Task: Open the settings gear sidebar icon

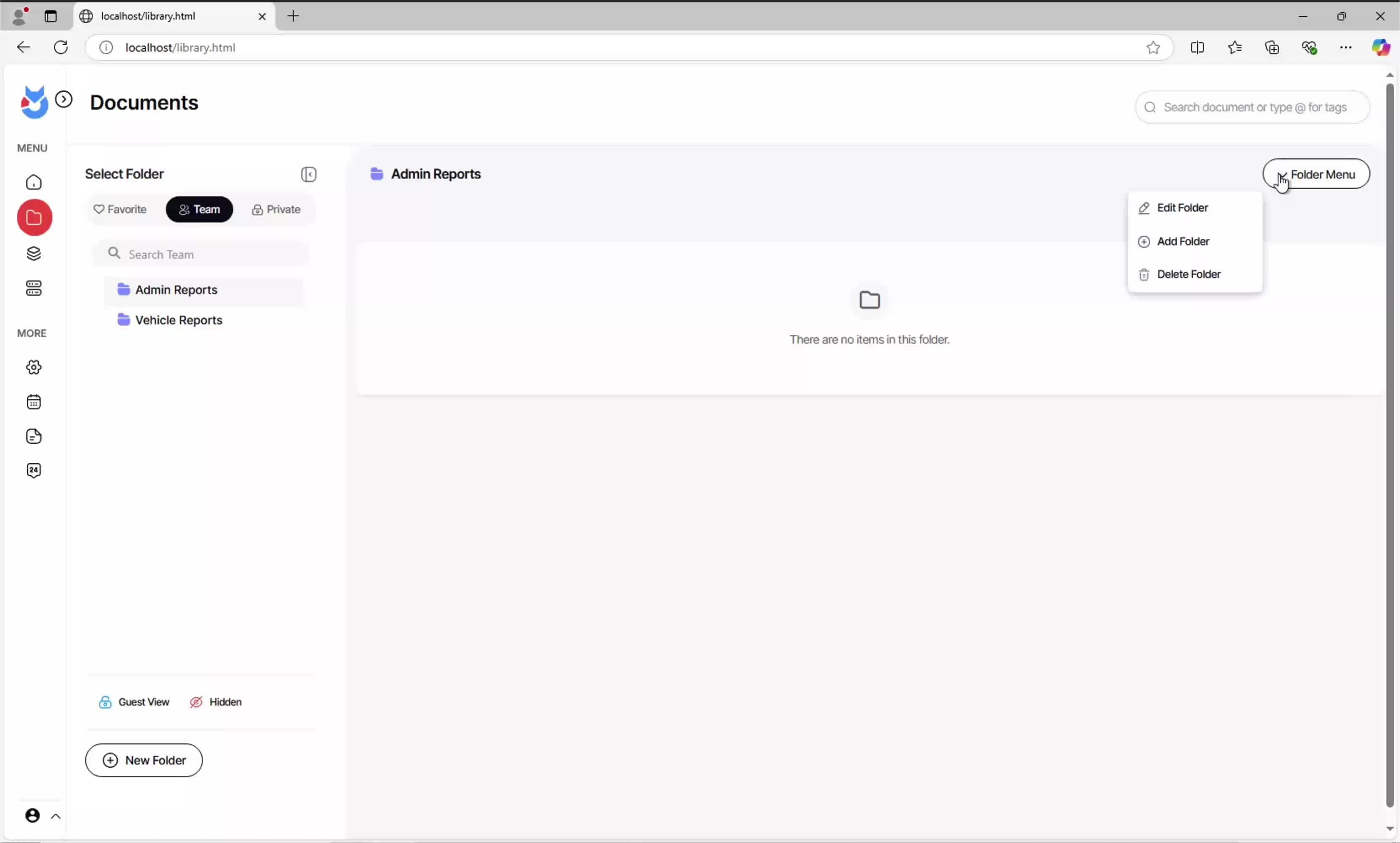Action: 34,368
